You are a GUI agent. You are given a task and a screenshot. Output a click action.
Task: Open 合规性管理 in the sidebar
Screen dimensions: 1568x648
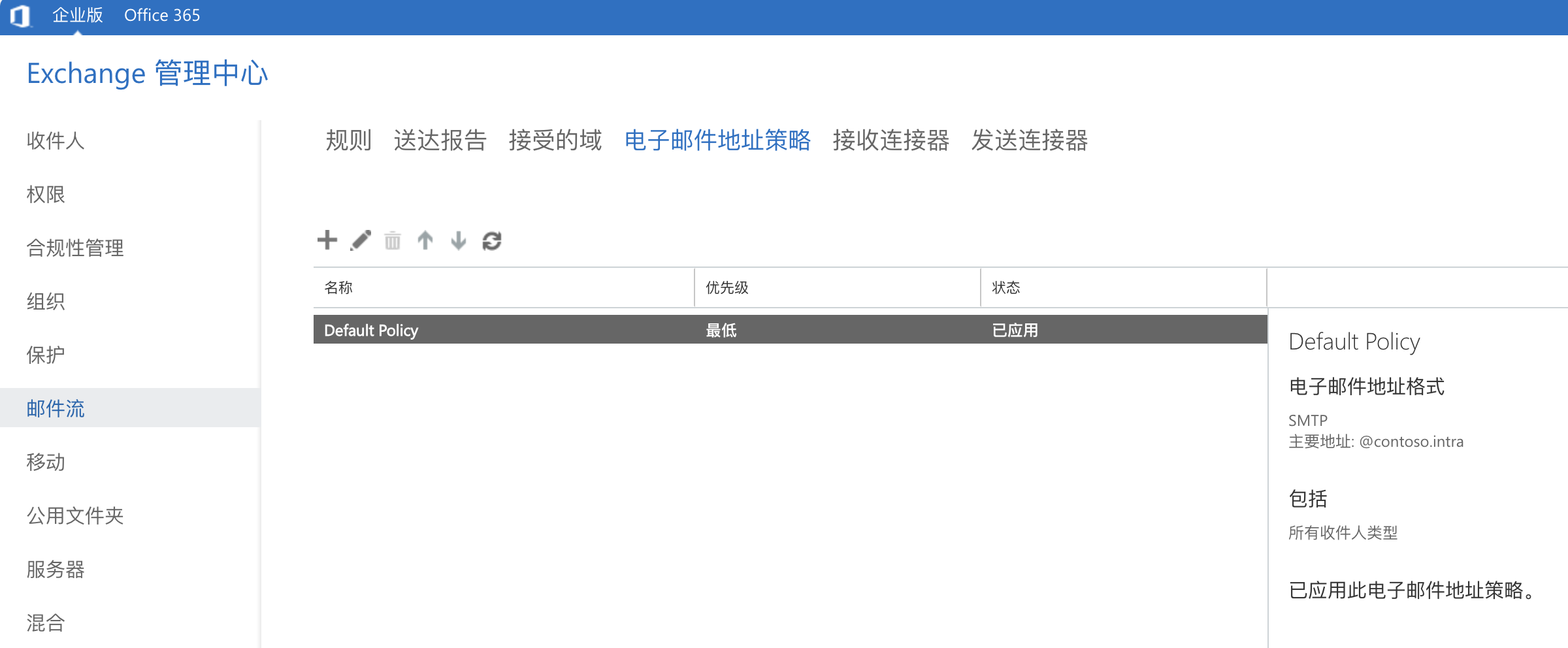point(75,248)
